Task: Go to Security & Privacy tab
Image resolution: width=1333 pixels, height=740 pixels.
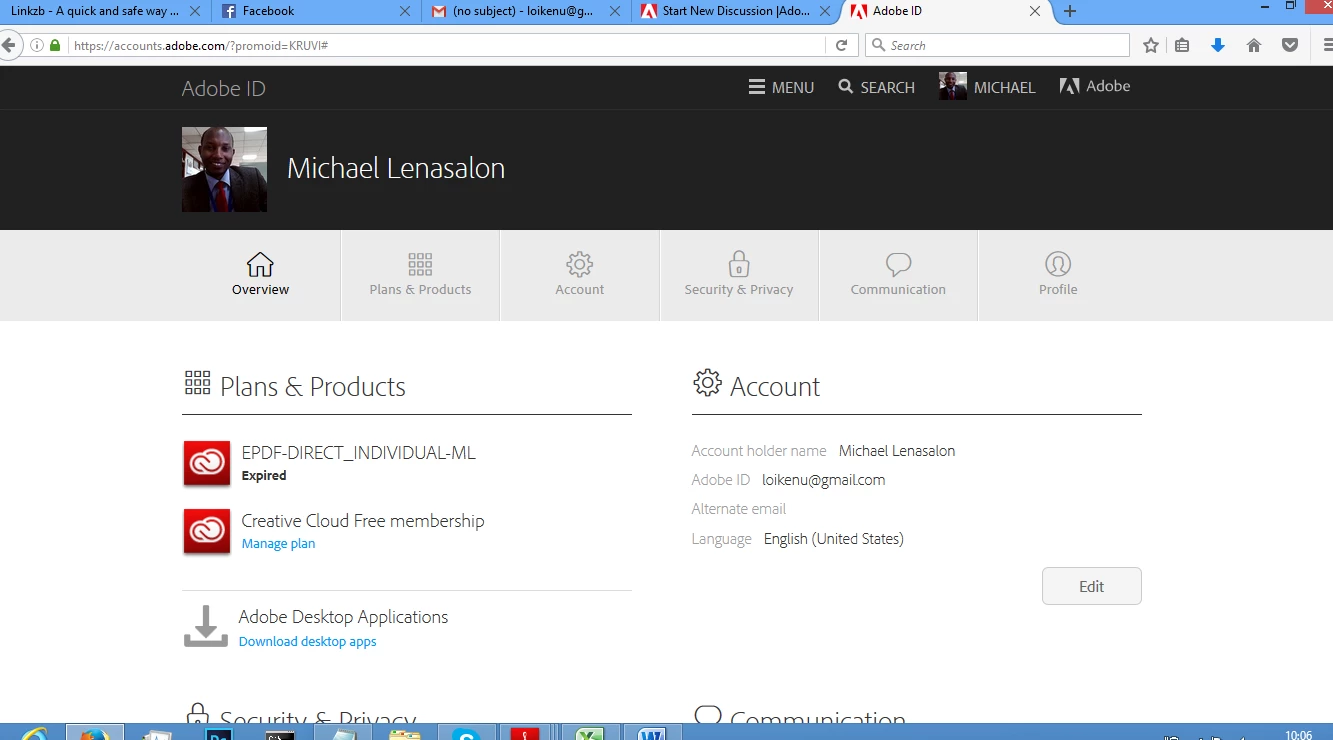Action: point(739,275)
